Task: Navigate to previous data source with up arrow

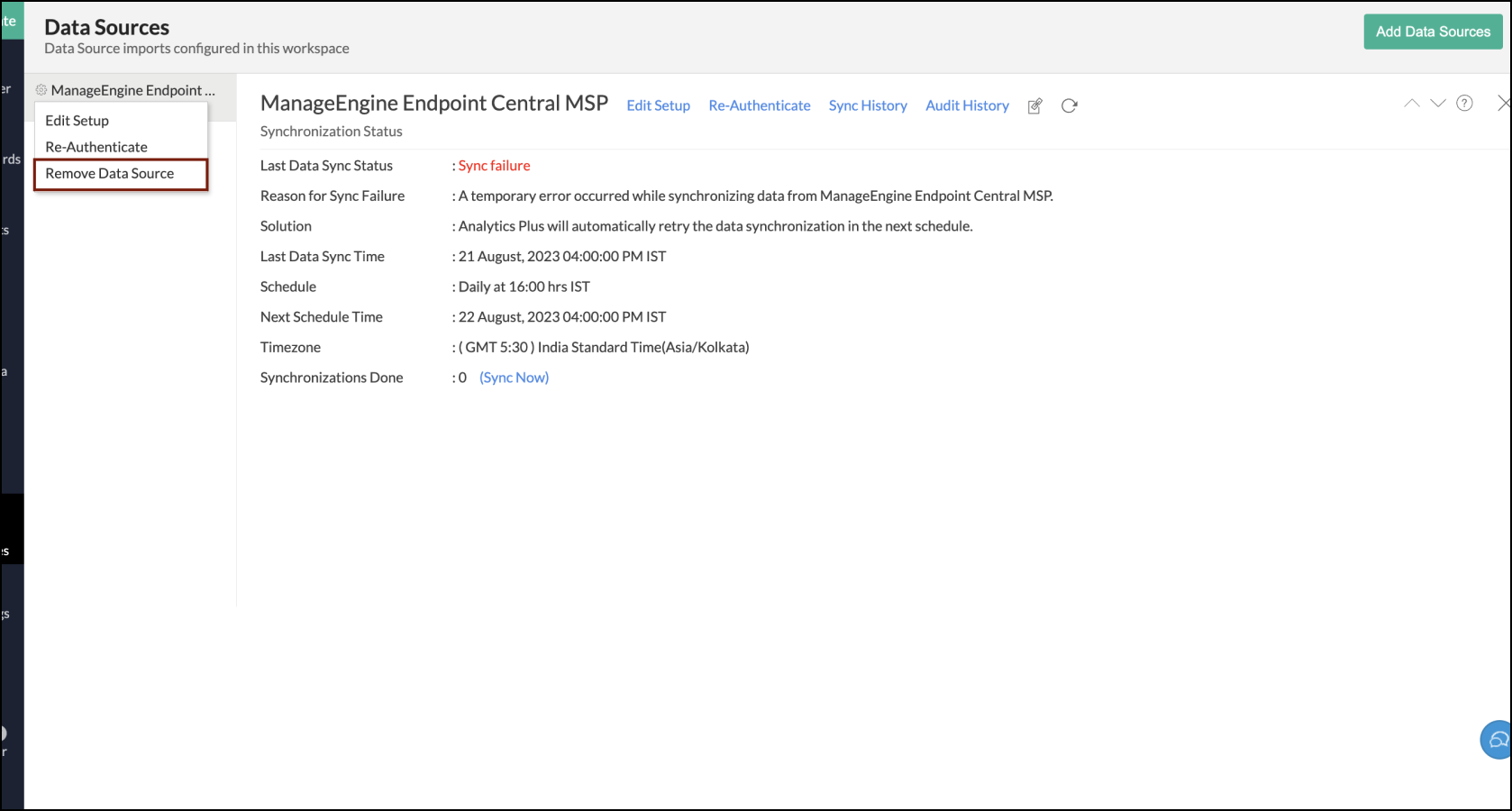Action: 1410,103
